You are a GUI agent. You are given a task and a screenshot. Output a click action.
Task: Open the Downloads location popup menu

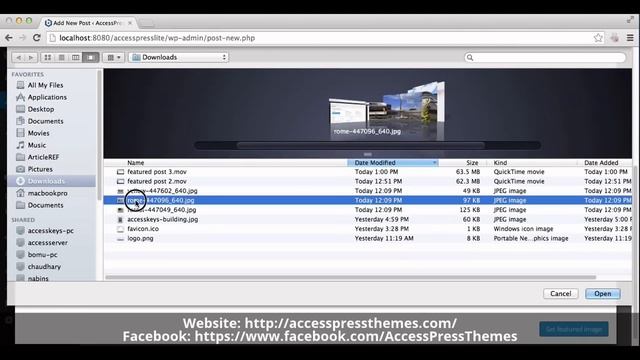[x=179, y=58]
